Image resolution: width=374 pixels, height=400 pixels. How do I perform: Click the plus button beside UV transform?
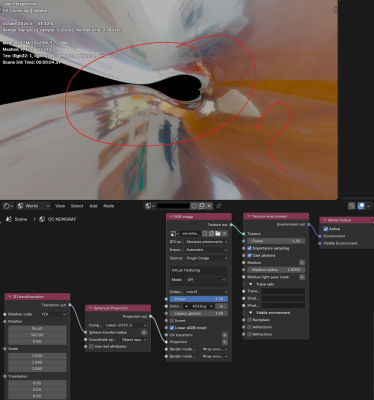[x=225, y=335]
